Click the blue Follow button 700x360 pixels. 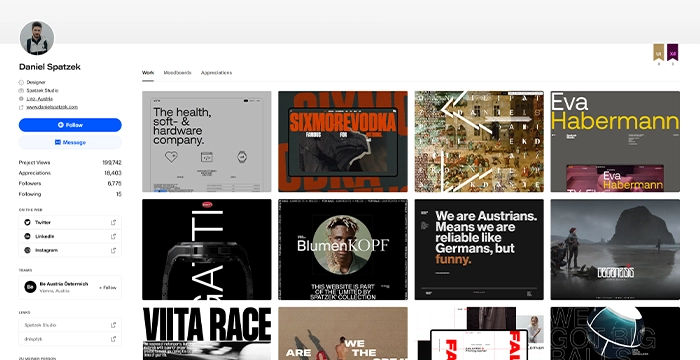click(70, 125)
